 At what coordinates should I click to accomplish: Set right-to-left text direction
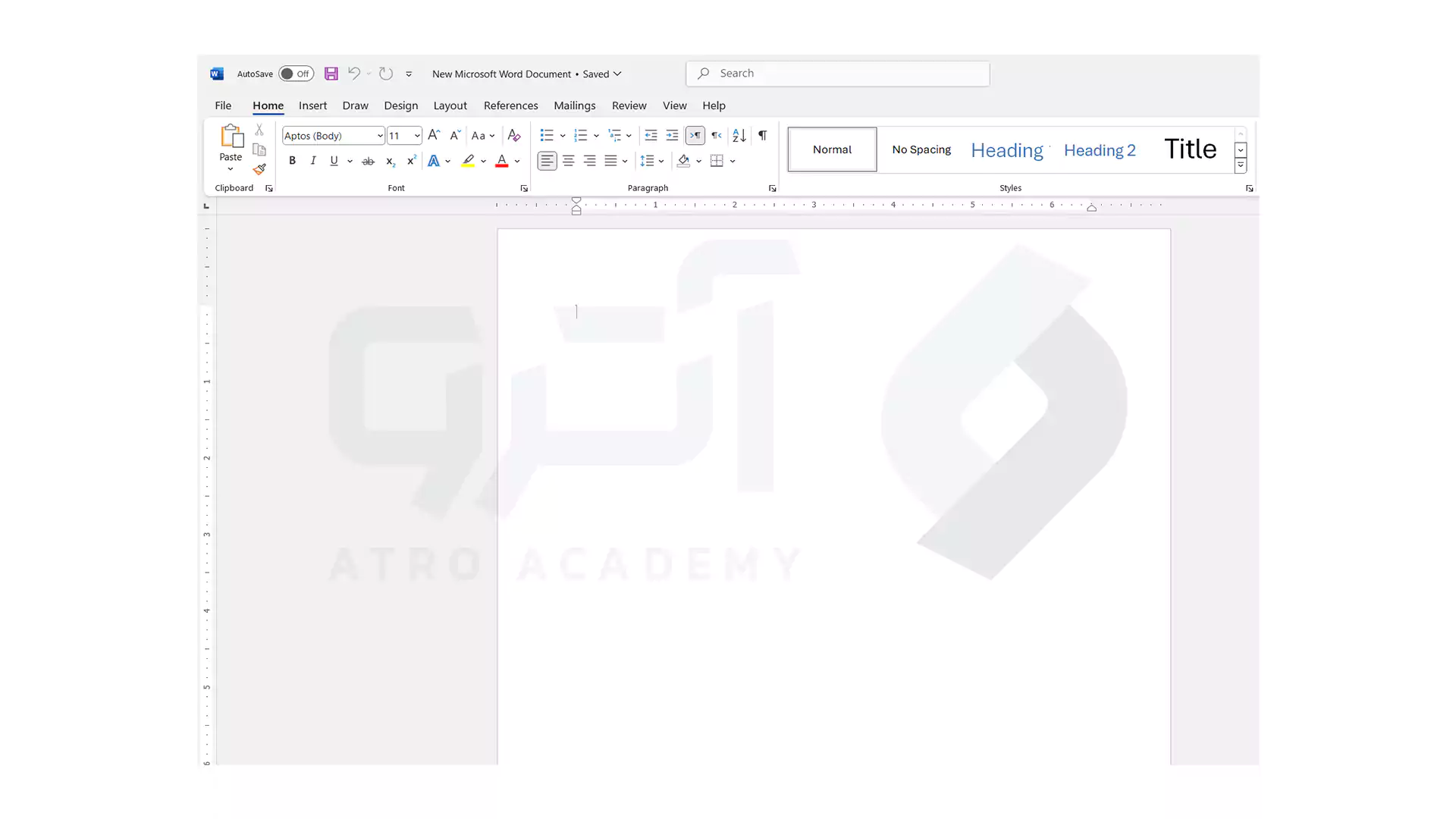pos(717,135)
